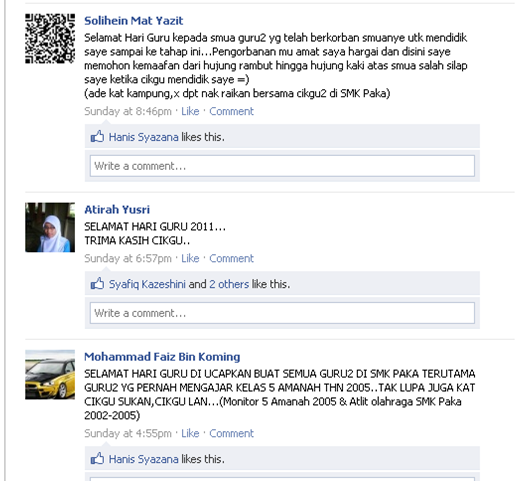This screenshot has height=481, width=523.
Task: Open Solihein Mat Yazit's QR code avatar
Action: click(x=50, y=38)
